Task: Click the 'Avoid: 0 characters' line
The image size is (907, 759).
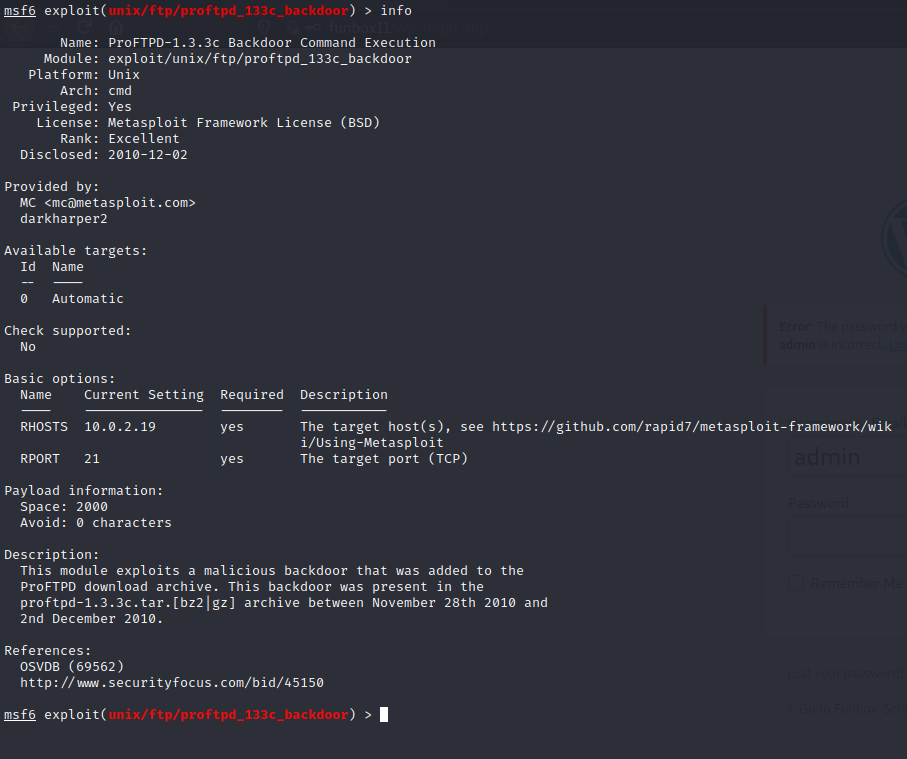Action: (x=96, y=523)
